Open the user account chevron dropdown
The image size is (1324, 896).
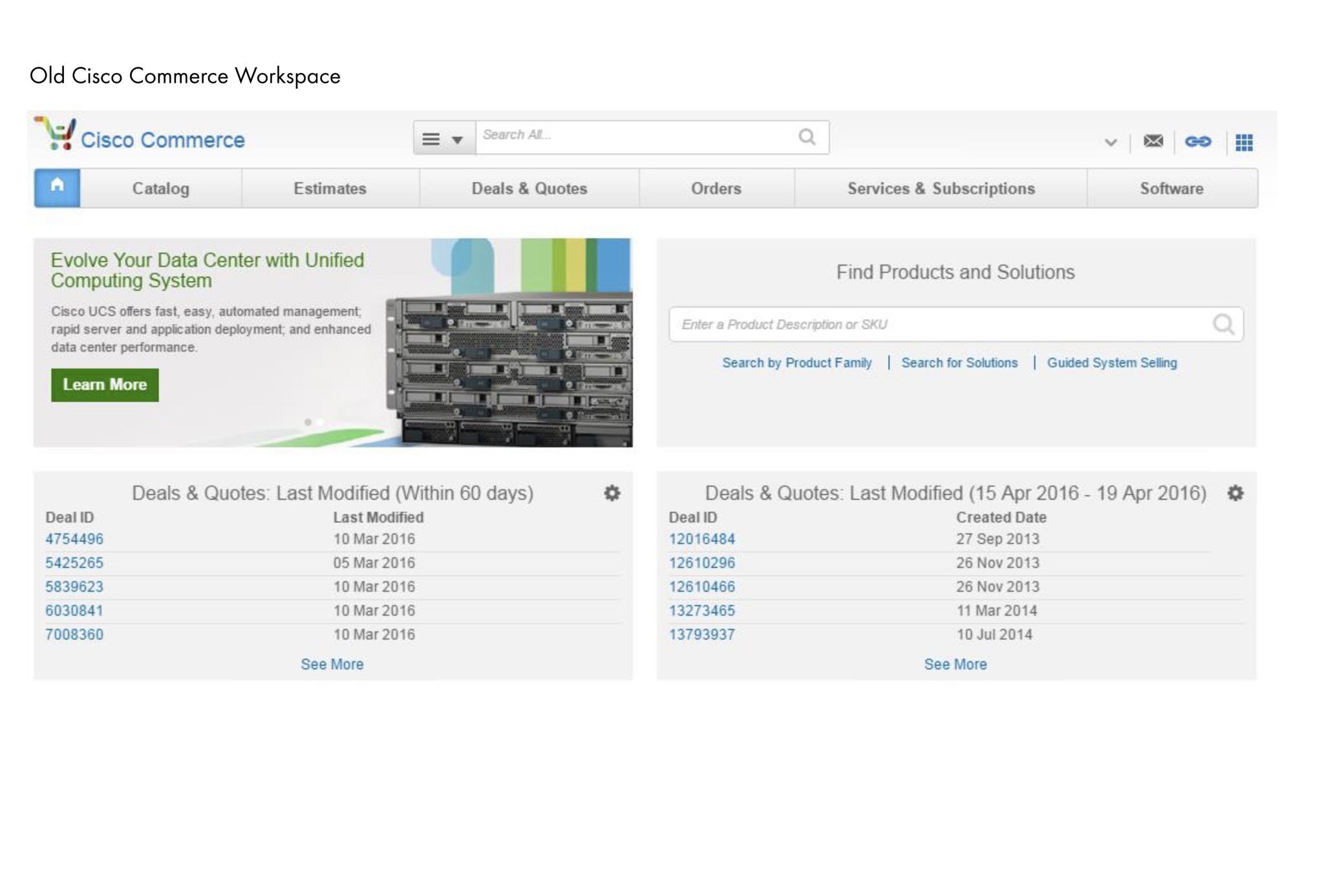pyautogui.click(x=1109, y=142)
